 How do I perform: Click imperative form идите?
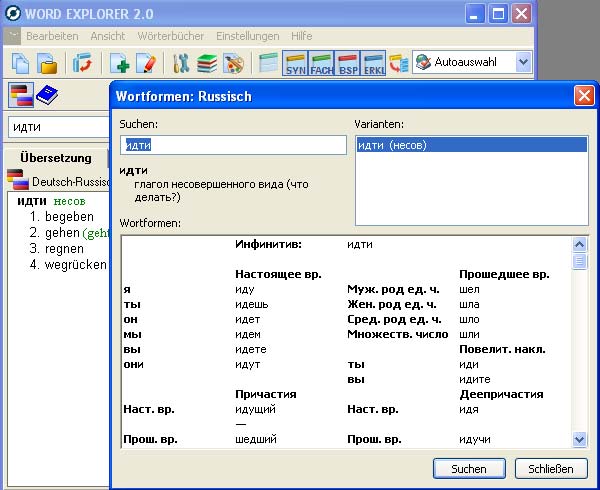click(474, 379)
